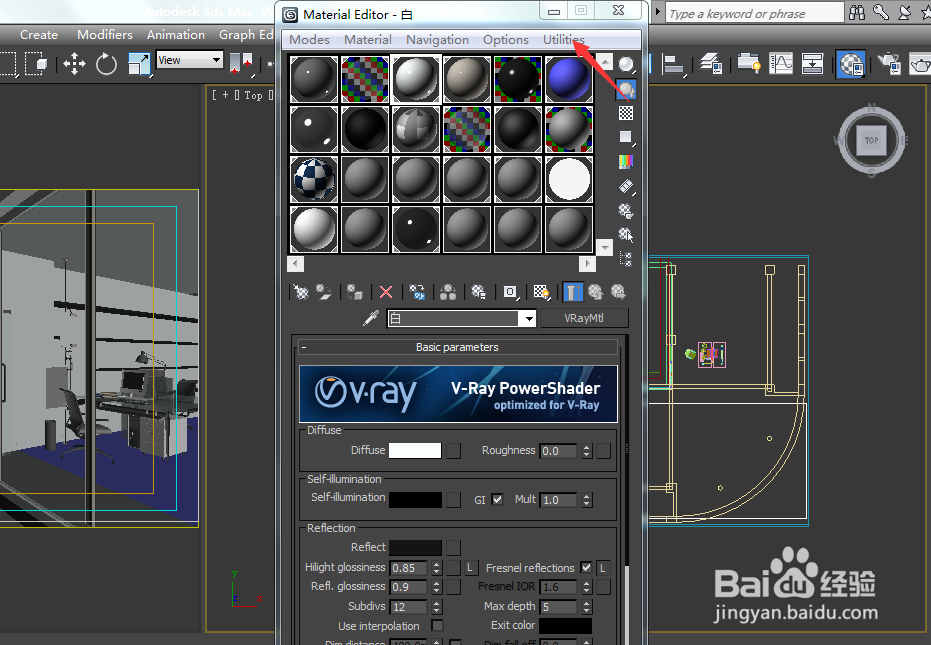The image size is (931, 645).
Task: Open Render Setup teapot icon
Action: [x=889, y=63]
